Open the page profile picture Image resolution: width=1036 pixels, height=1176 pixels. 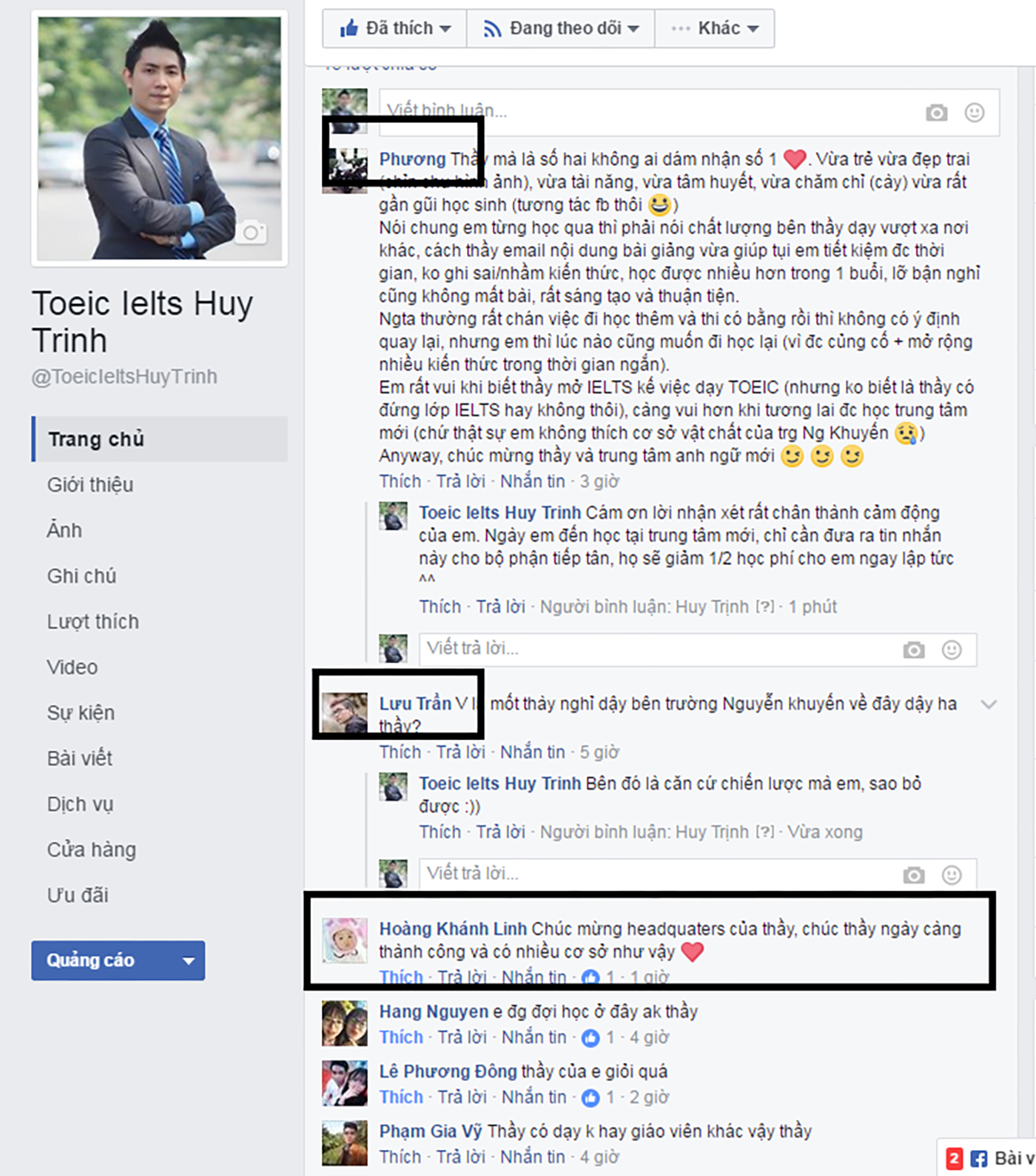click(160, 138)
